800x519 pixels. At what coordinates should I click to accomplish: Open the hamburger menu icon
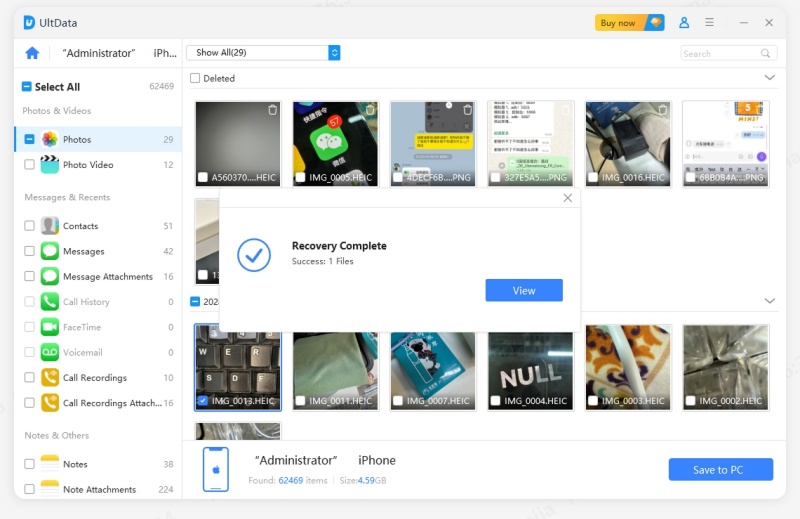point(710,22)
